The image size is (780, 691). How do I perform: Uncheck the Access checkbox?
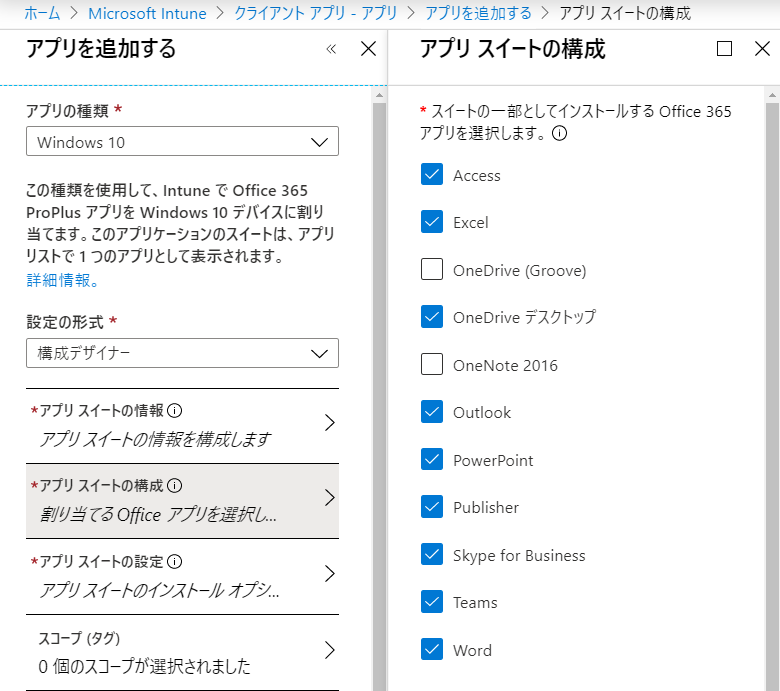[432, 174]
